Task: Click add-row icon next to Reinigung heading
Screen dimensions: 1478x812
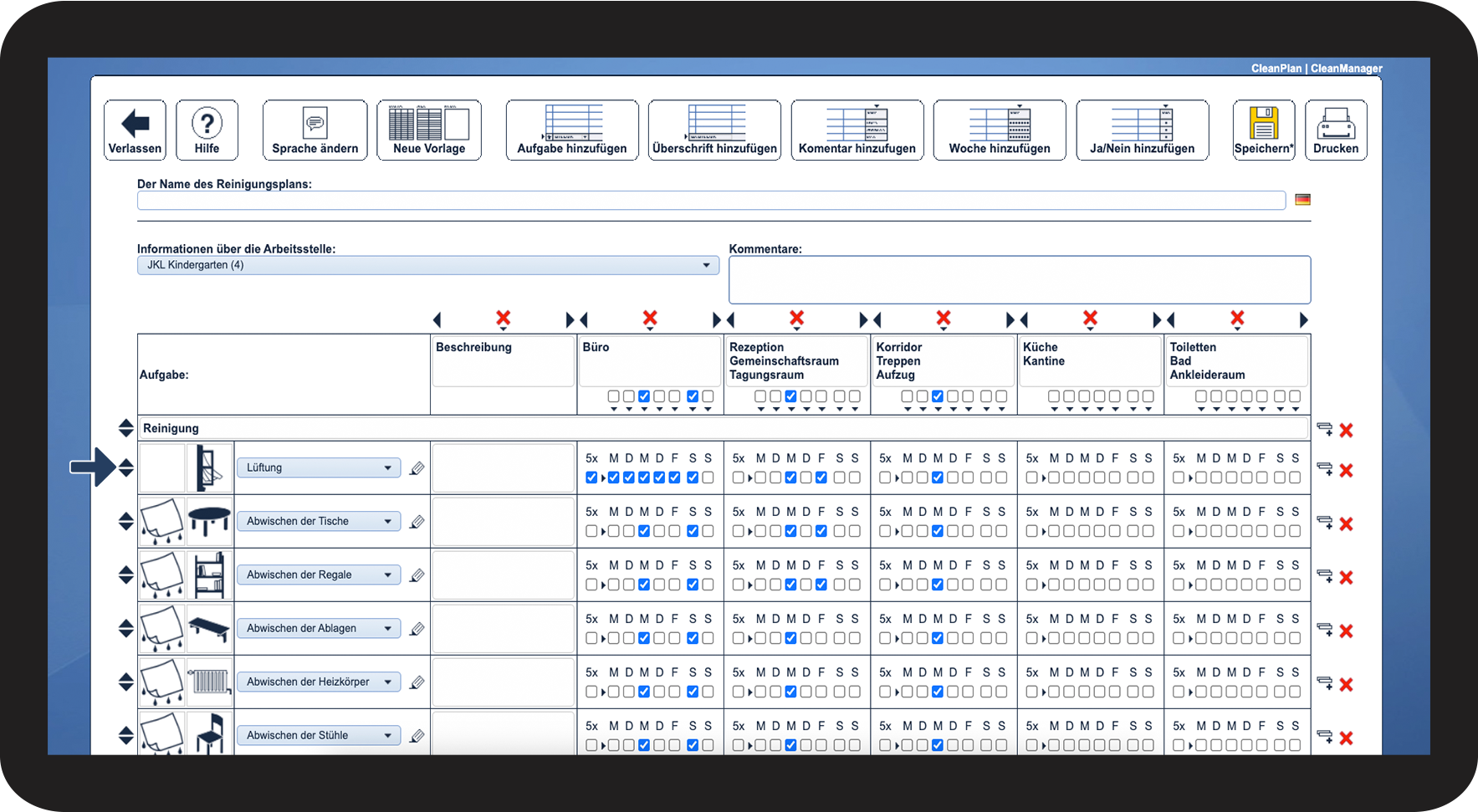Action: (x=1325, y=430)
